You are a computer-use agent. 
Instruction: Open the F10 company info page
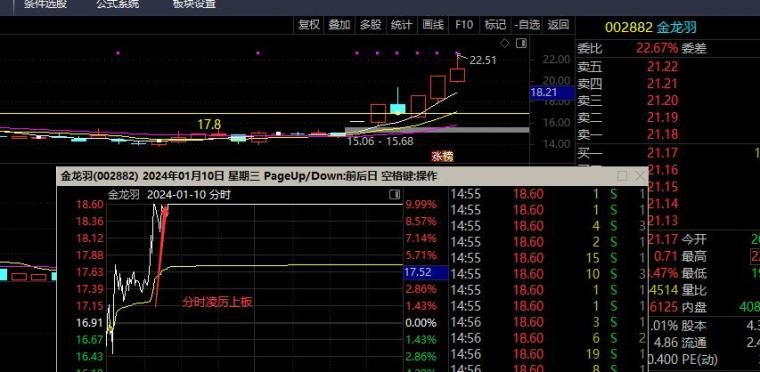click(x=463, y=25)
